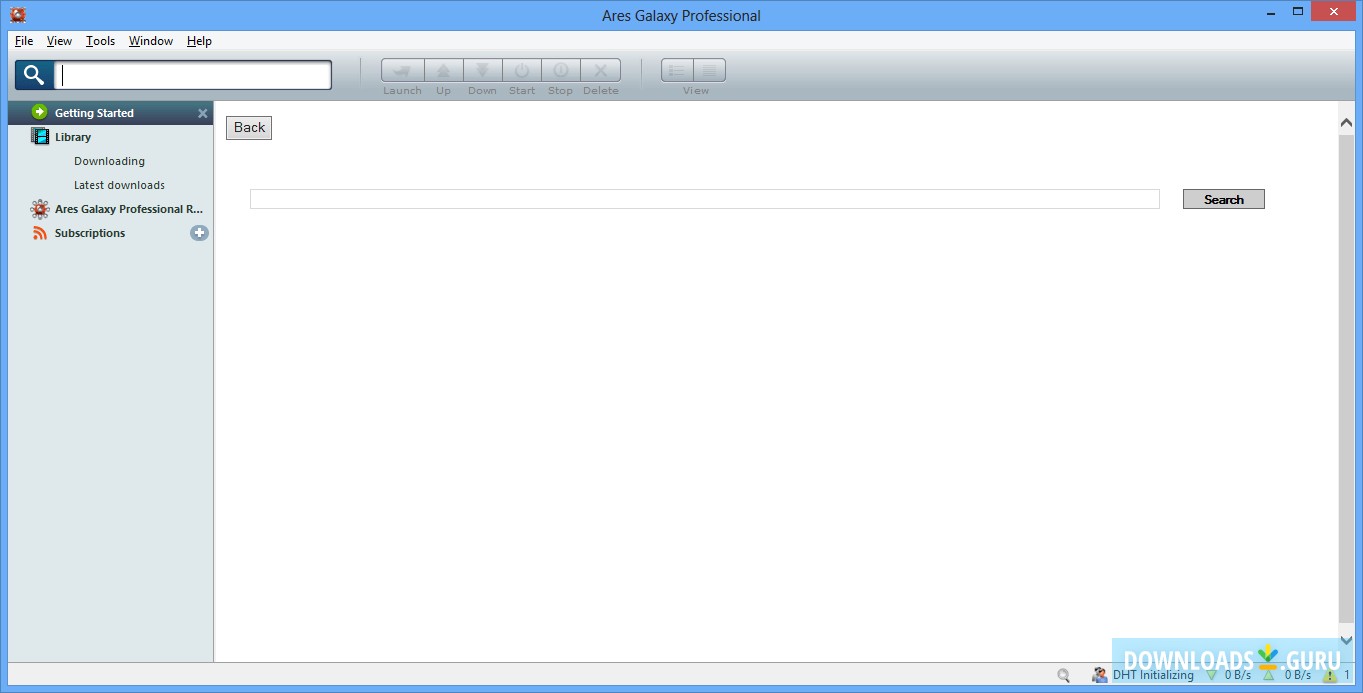Select Downloading under Library

pos(109,161)
